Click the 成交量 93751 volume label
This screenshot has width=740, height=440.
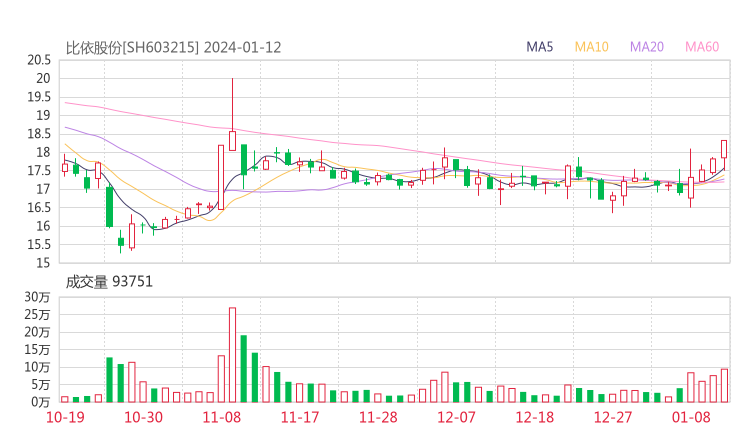point(109,282)
